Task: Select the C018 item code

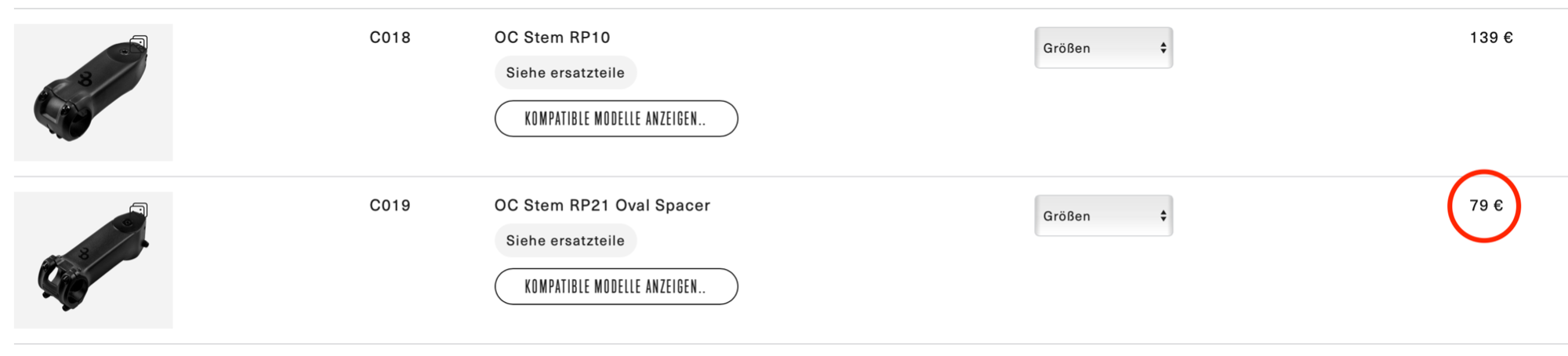Action: pos(390,38)
